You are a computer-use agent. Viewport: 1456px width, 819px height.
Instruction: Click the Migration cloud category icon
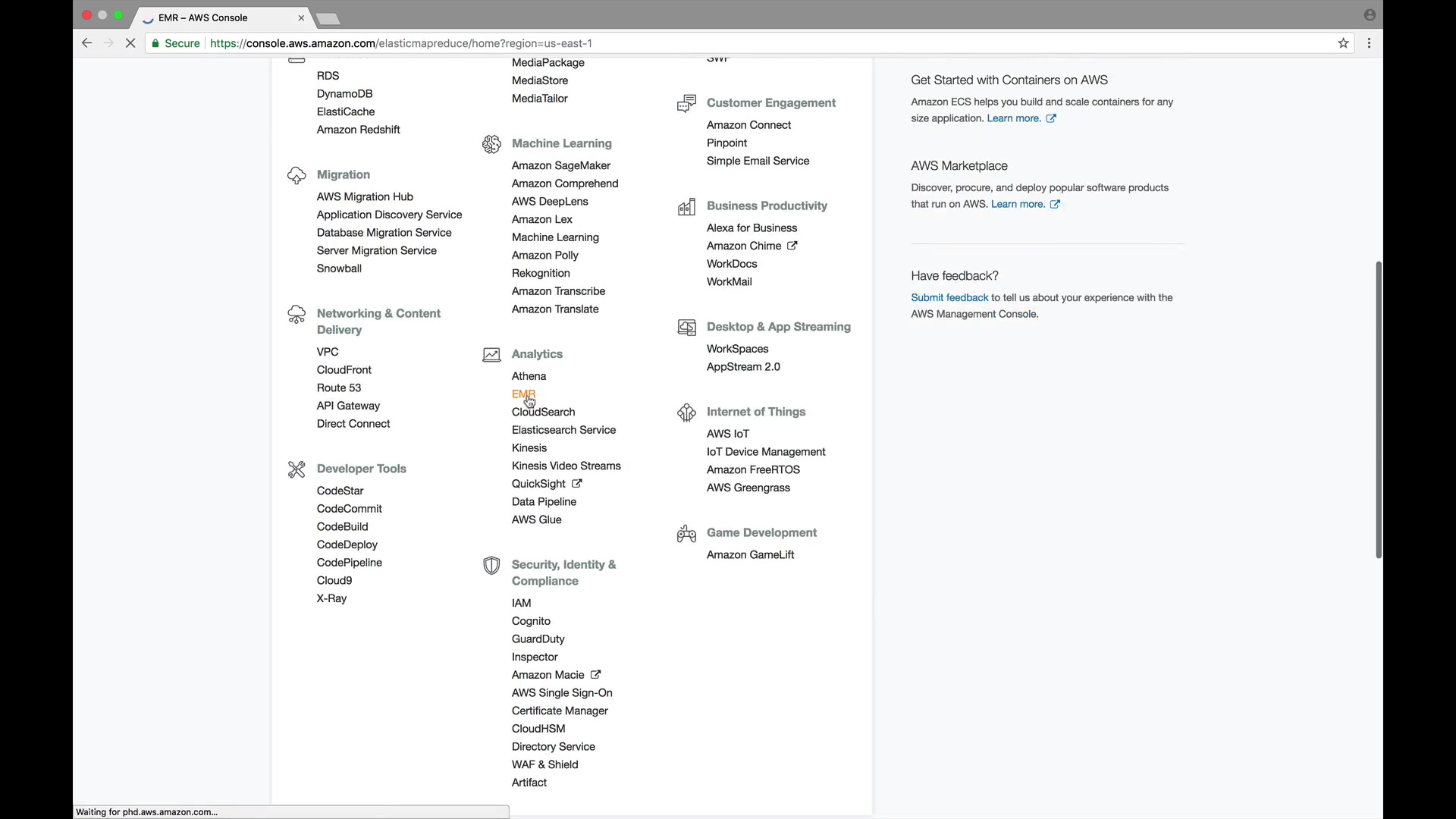point(297,175)
